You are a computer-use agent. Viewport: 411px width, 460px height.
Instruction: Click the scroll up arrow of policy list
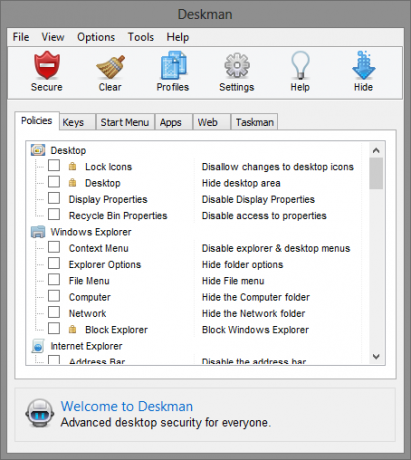click(376, 150)
